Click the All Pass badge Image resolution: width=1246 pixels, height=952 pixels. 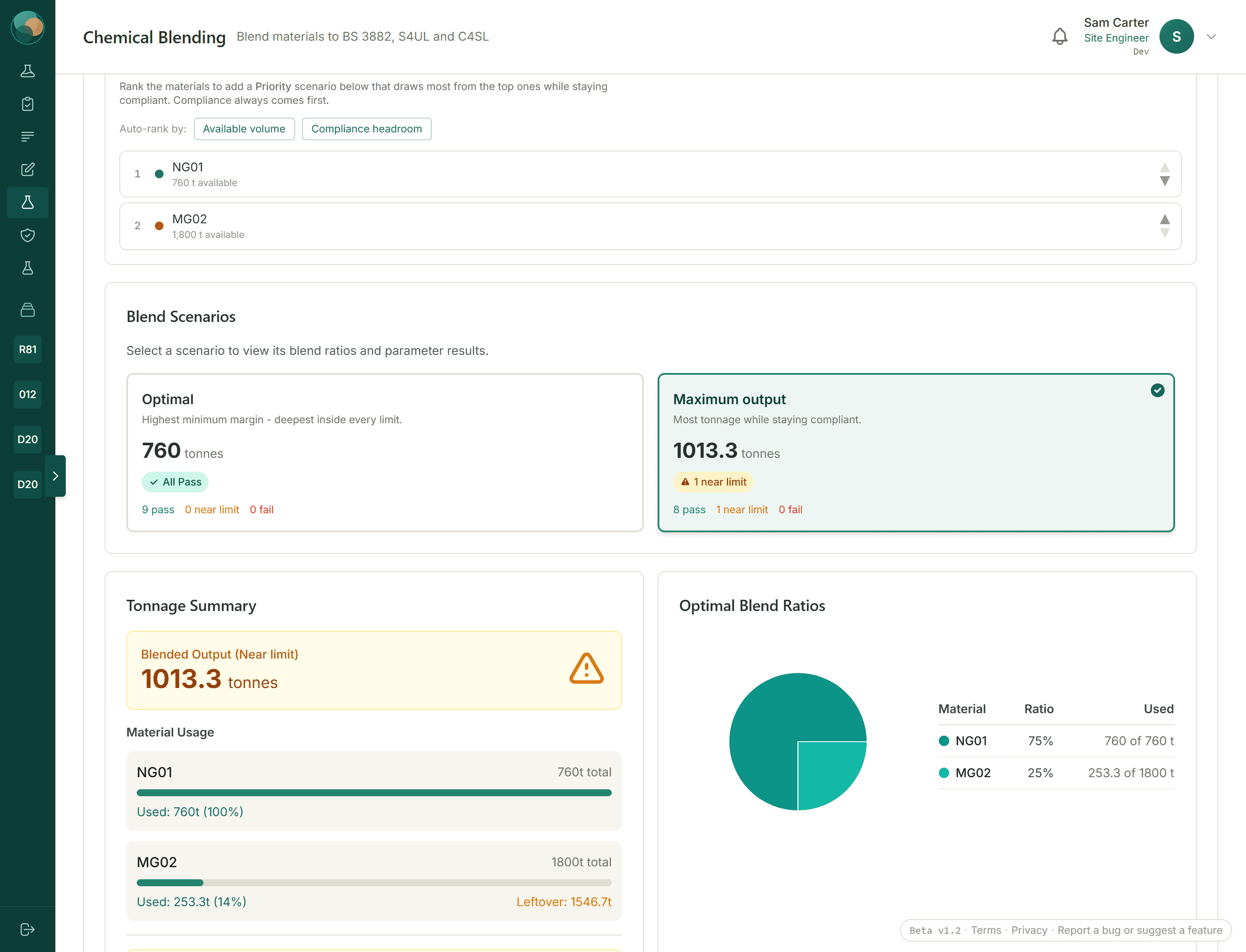[x=175, y=482]
